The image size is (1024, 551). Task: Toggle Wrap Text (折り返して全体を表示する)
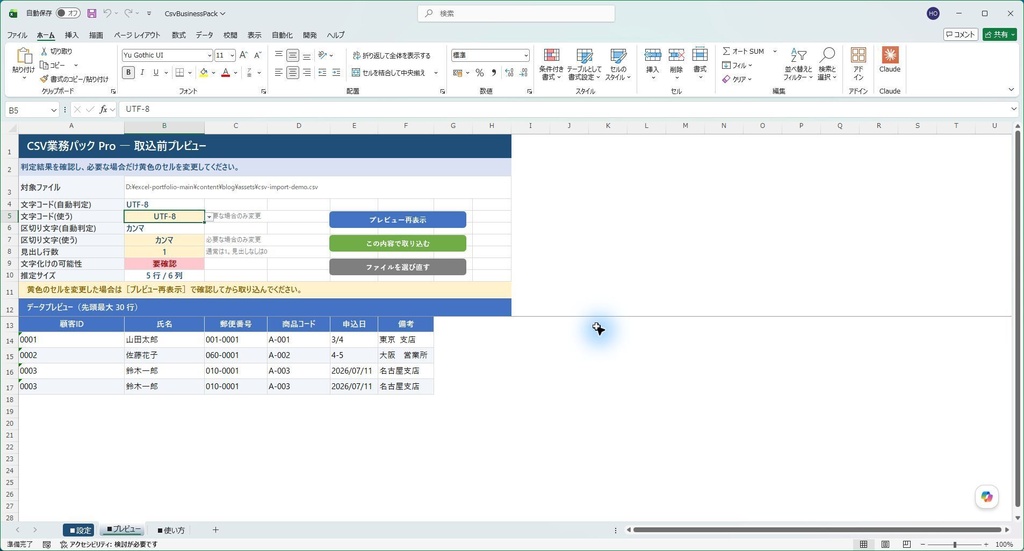[x=391, y=55]
